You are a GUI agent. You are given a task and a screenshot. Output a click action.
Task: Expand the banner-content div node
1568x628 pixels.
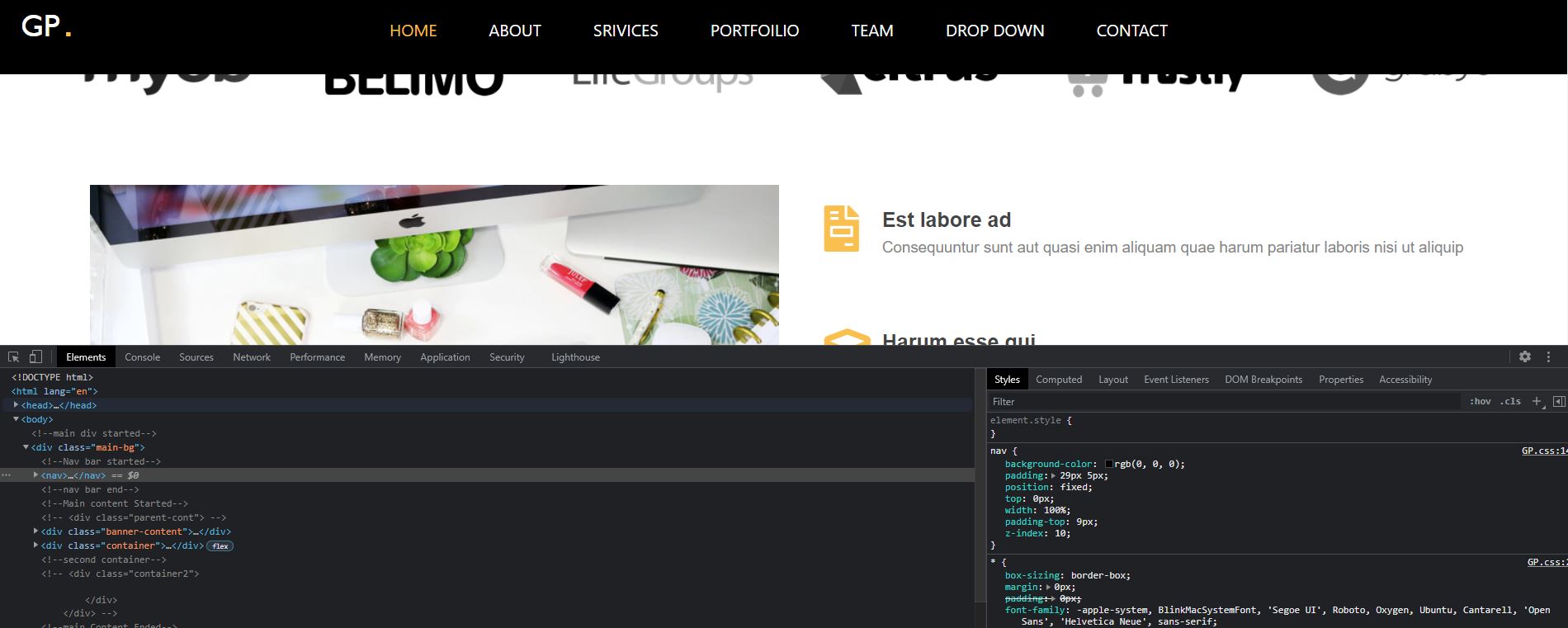(x=35, y=531)
